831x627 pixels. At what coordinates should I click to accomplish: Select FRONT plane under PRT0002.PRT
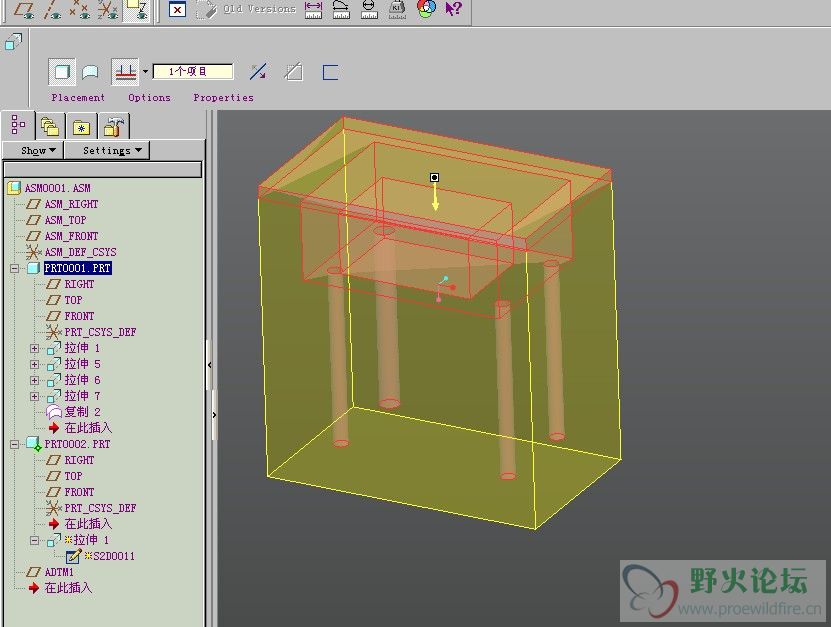[79, 492]
